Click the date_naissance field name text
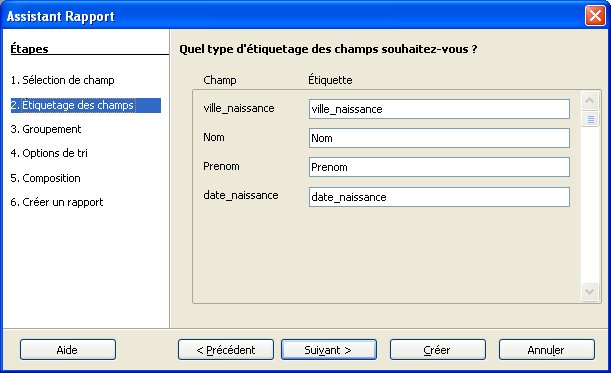This screenshot has width=611, height=373. [241, 195]
